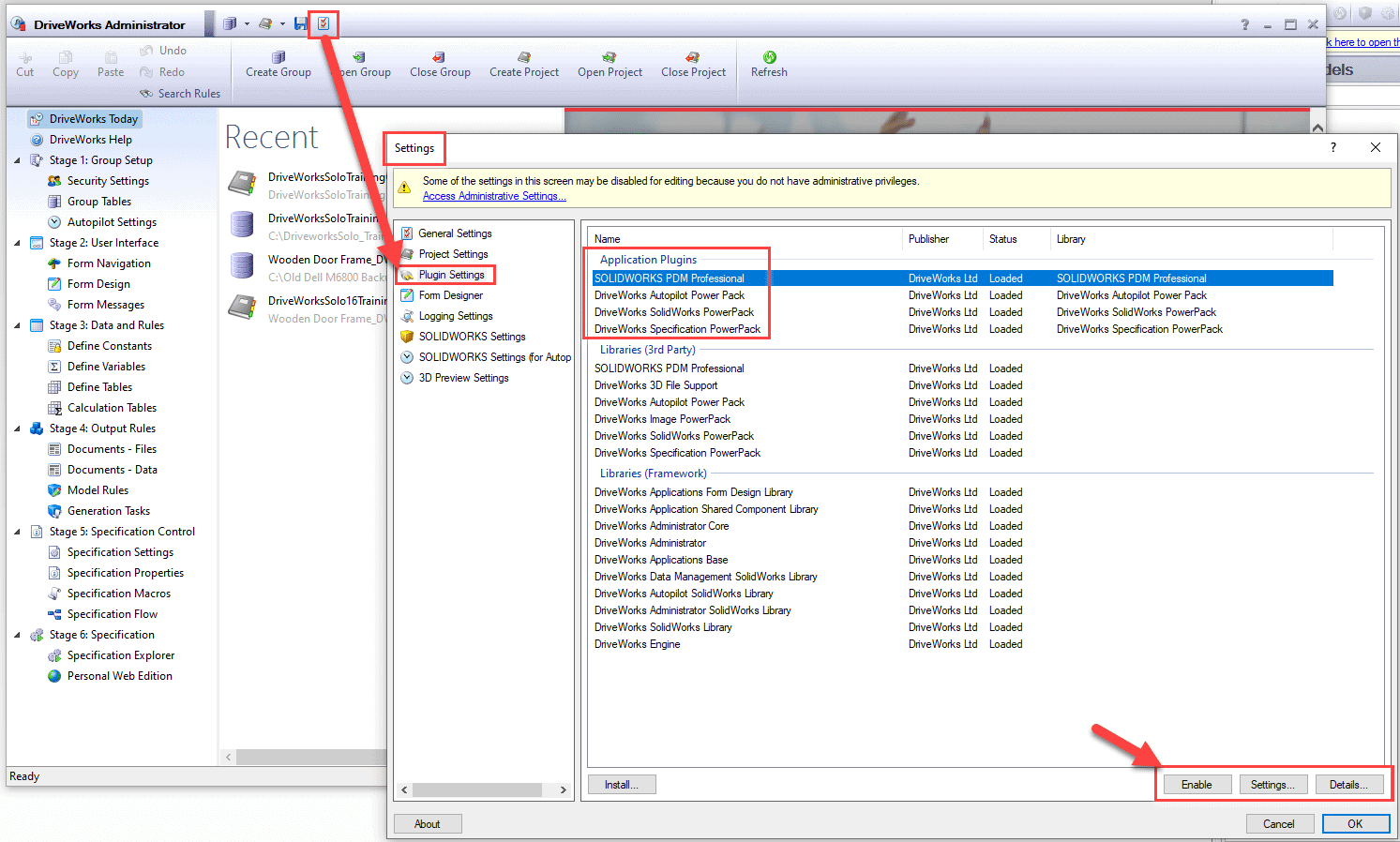Collapse Stage 2: User Interface node
Screen dimensions: 1400x842
[x=17, y=243]
